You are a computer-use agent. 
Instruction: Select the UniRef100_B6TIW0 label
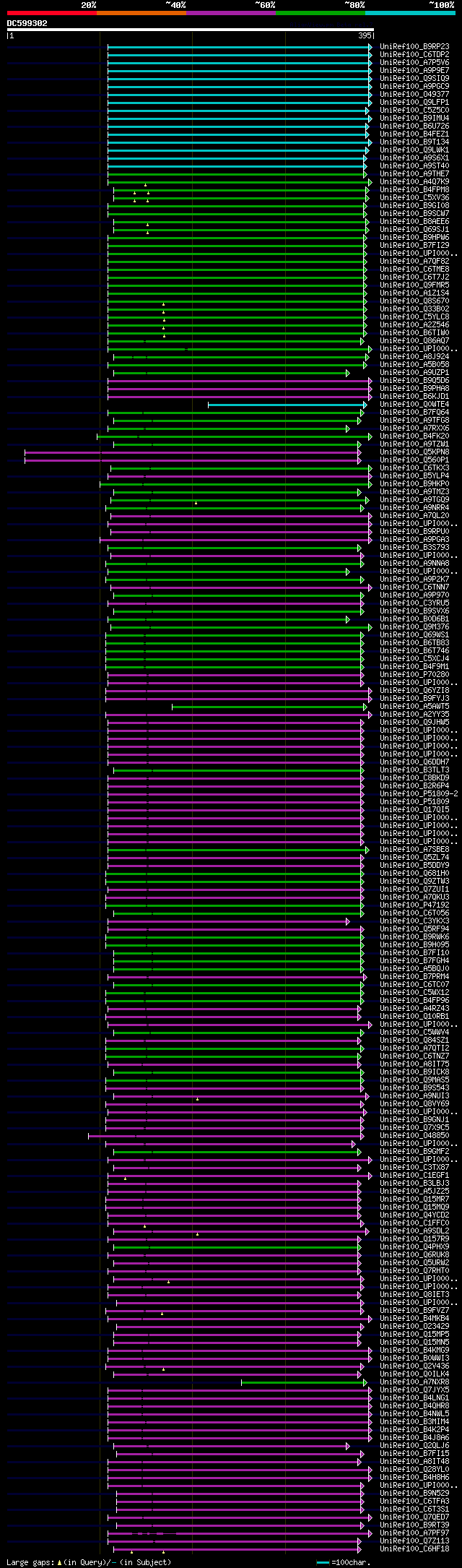414,332
